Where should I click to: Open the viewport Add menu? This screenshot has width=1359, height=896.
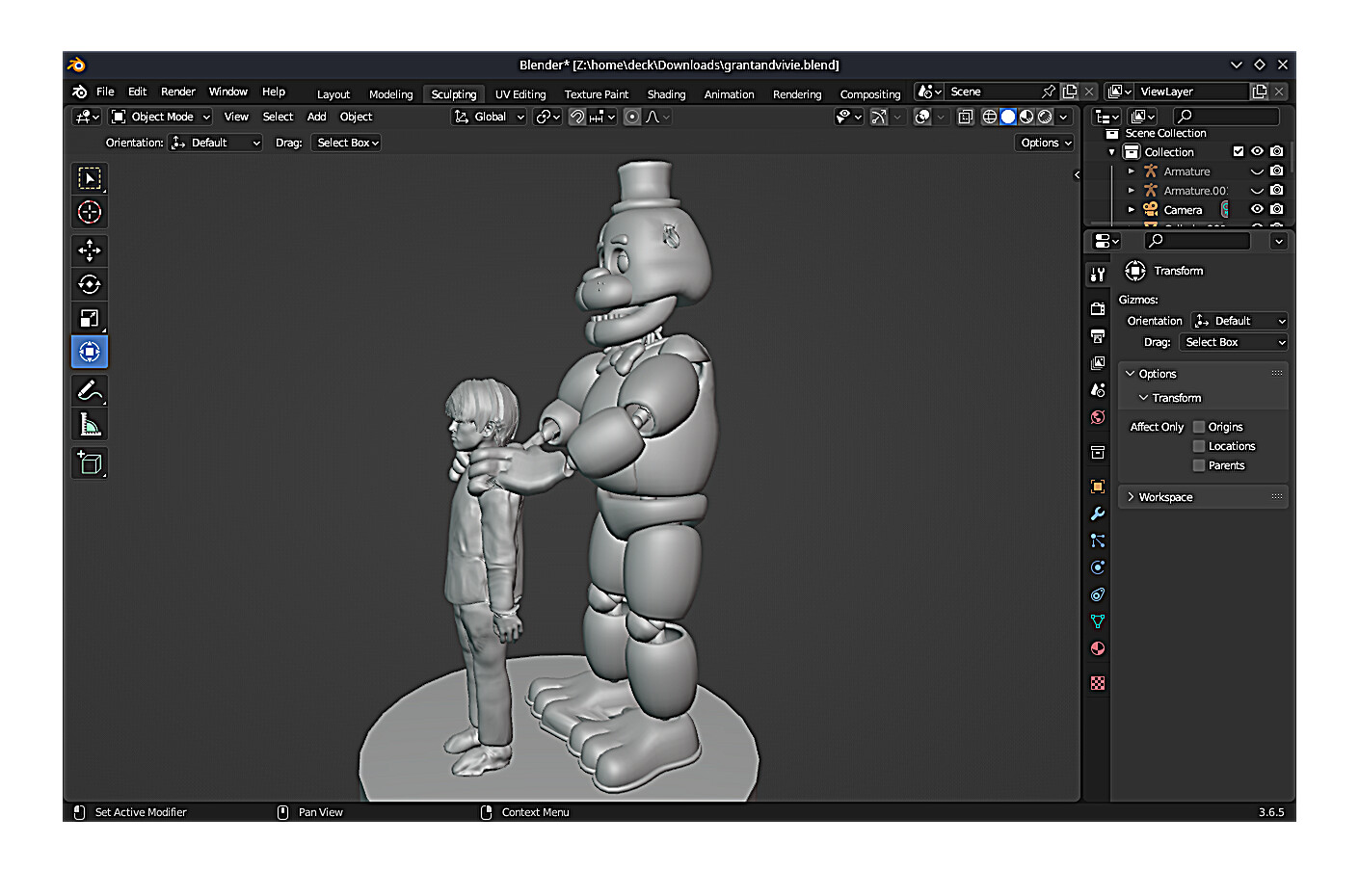coord(316,117)
